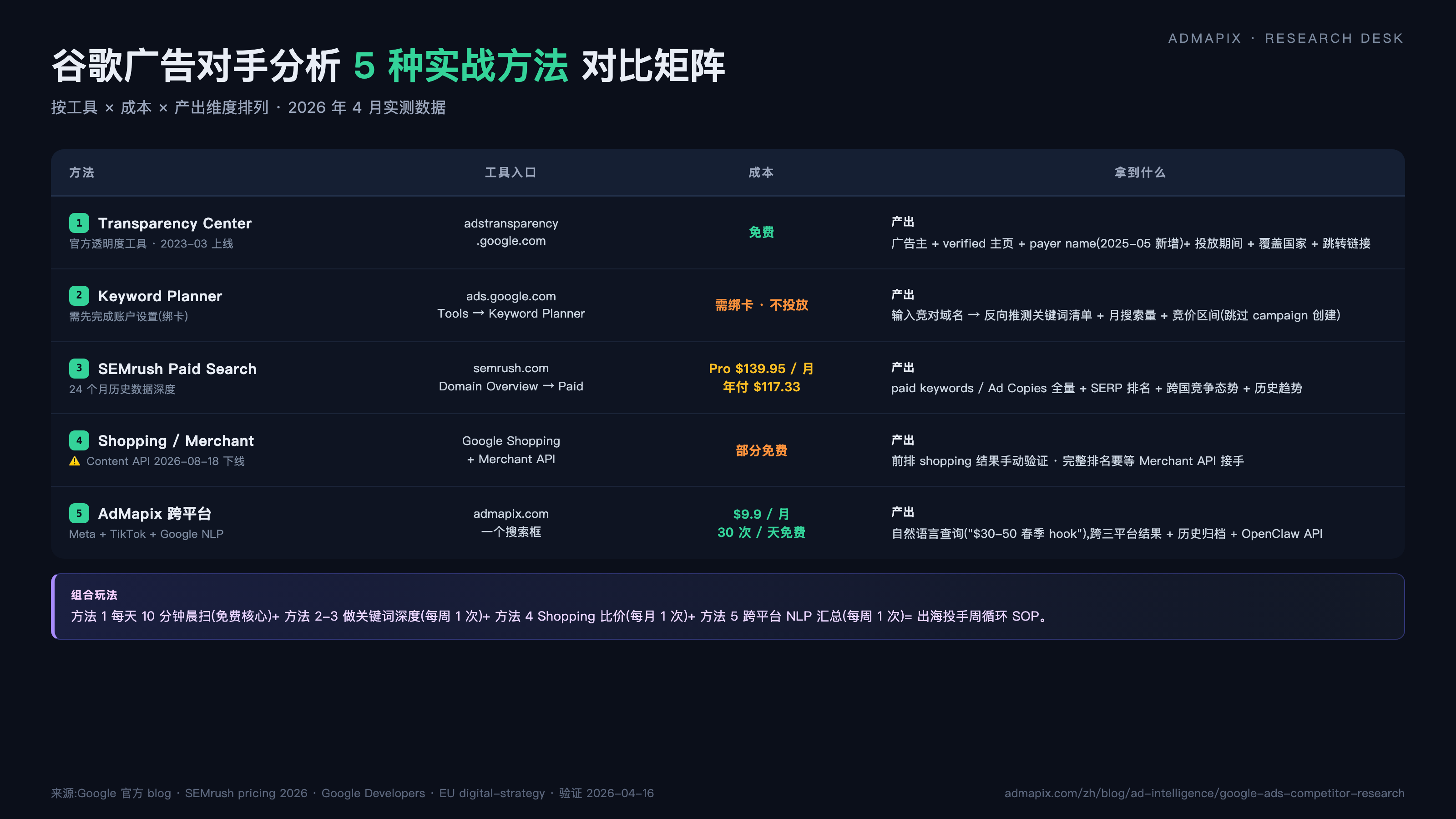The width and height of the screenshot is (1456, 819).
Task: Click the green number 5 badge
Action: (79, 513)
